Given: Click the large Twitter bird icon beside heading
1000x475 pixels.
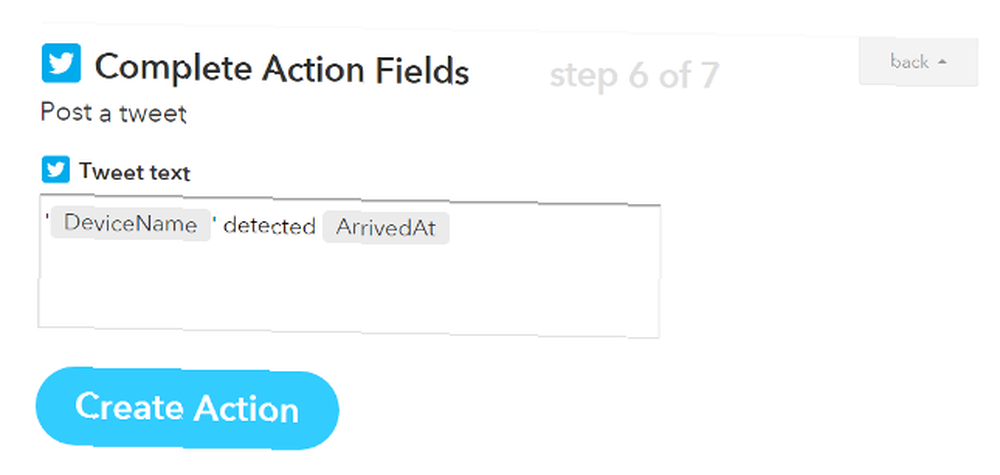Looking at the screenshot, I should pos(61,63).
